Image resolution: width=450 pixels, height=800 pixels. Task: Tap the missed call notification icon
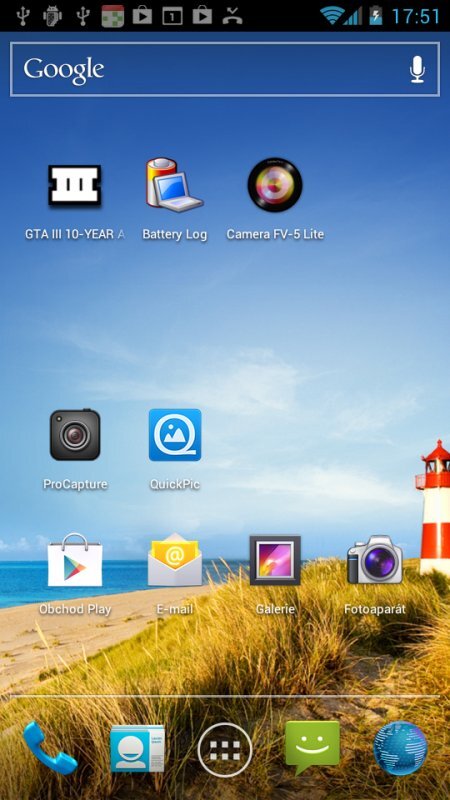pyautogui.click(x=233, y=16)
